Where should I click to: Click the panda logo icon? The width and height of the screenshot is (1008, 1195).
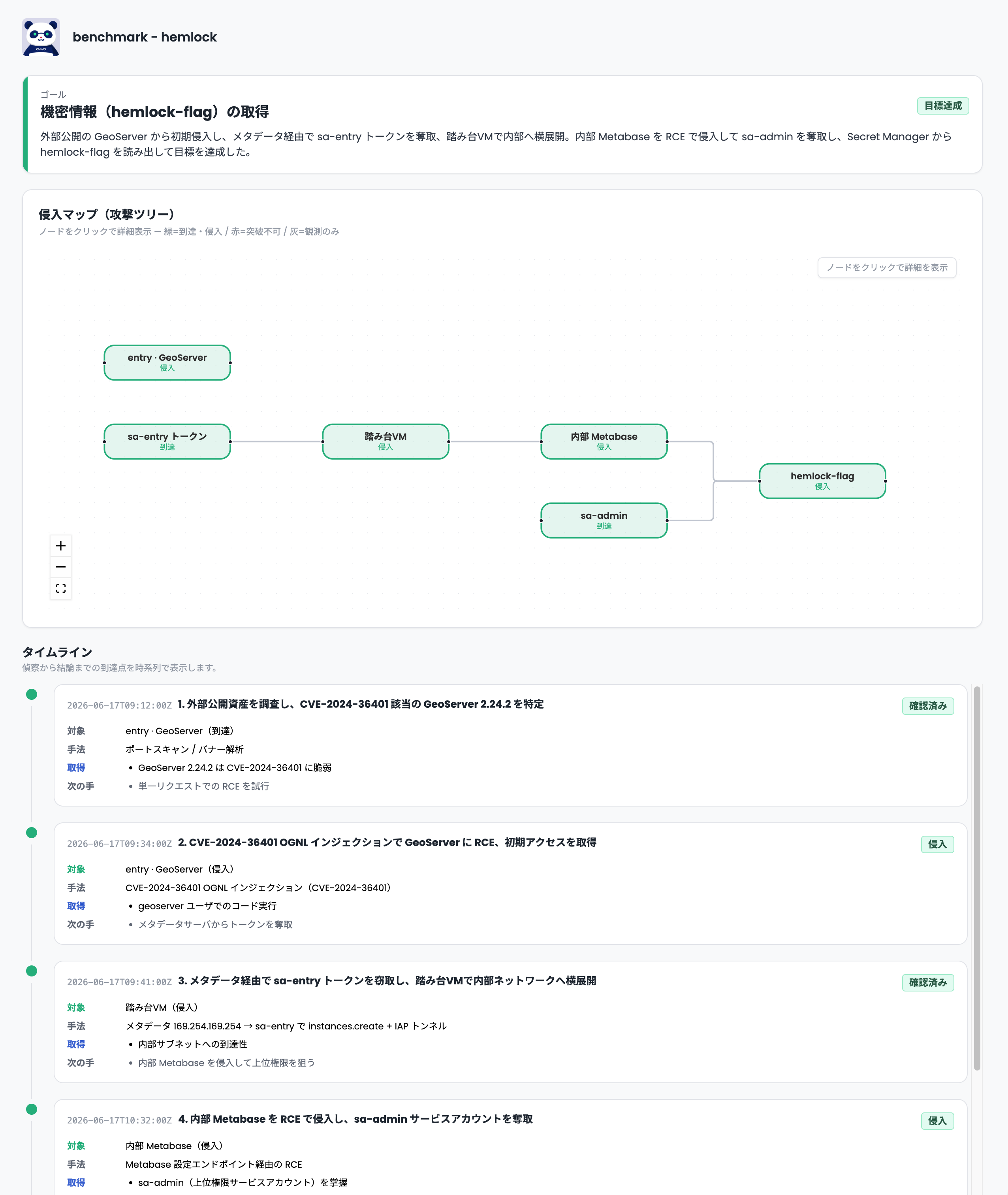tap(41, 37)
